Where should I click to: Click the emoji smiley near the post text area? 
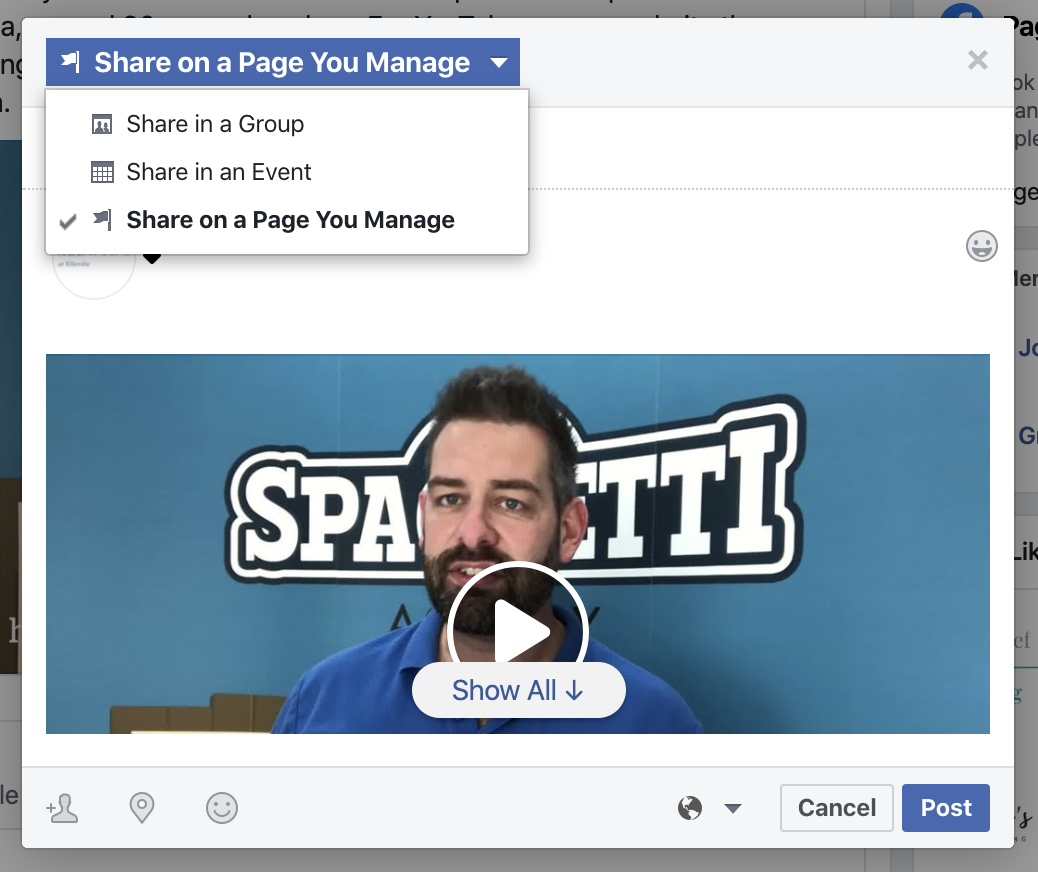(981, 246)
